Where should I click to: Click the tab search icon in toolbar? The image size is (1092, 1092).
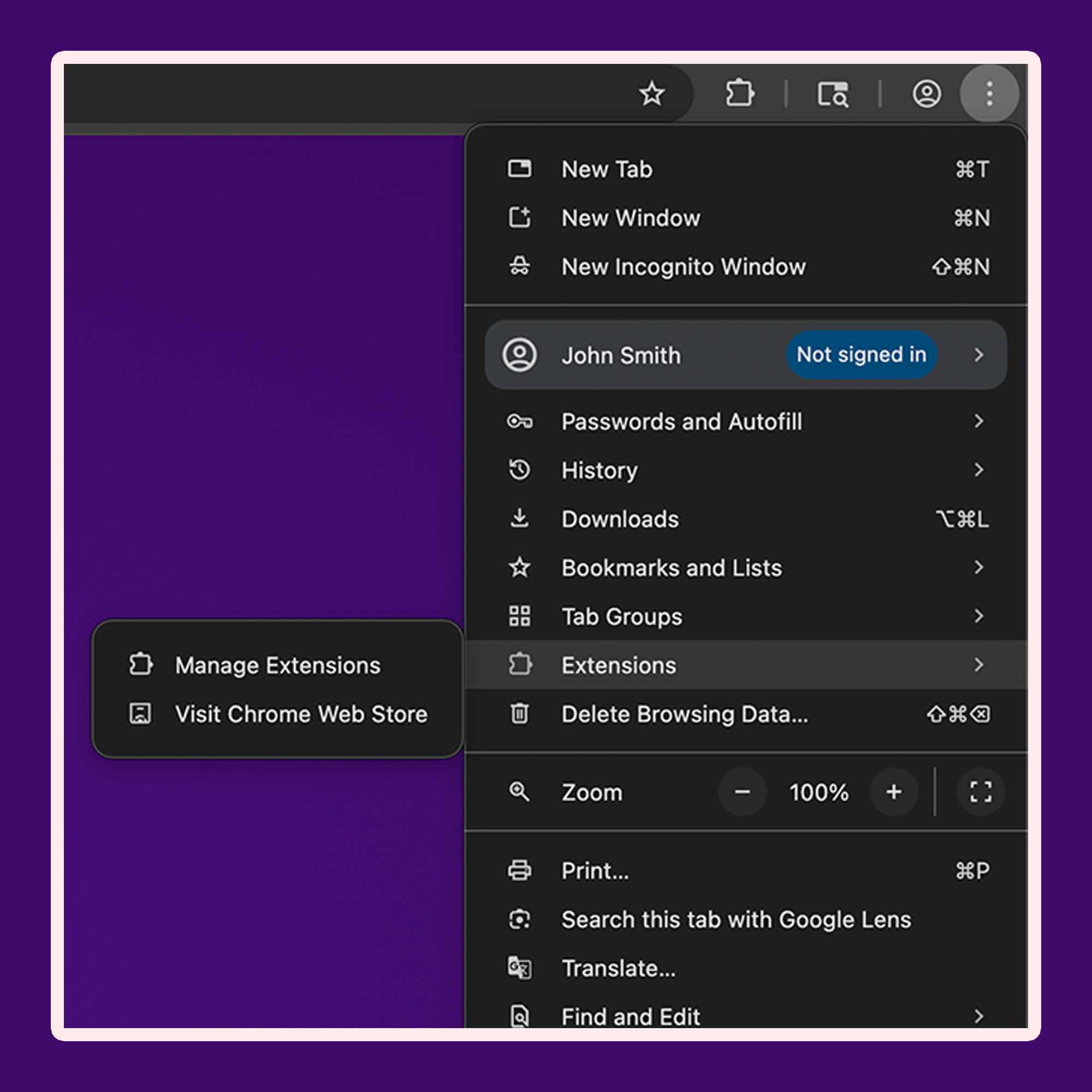click(833, 94)
